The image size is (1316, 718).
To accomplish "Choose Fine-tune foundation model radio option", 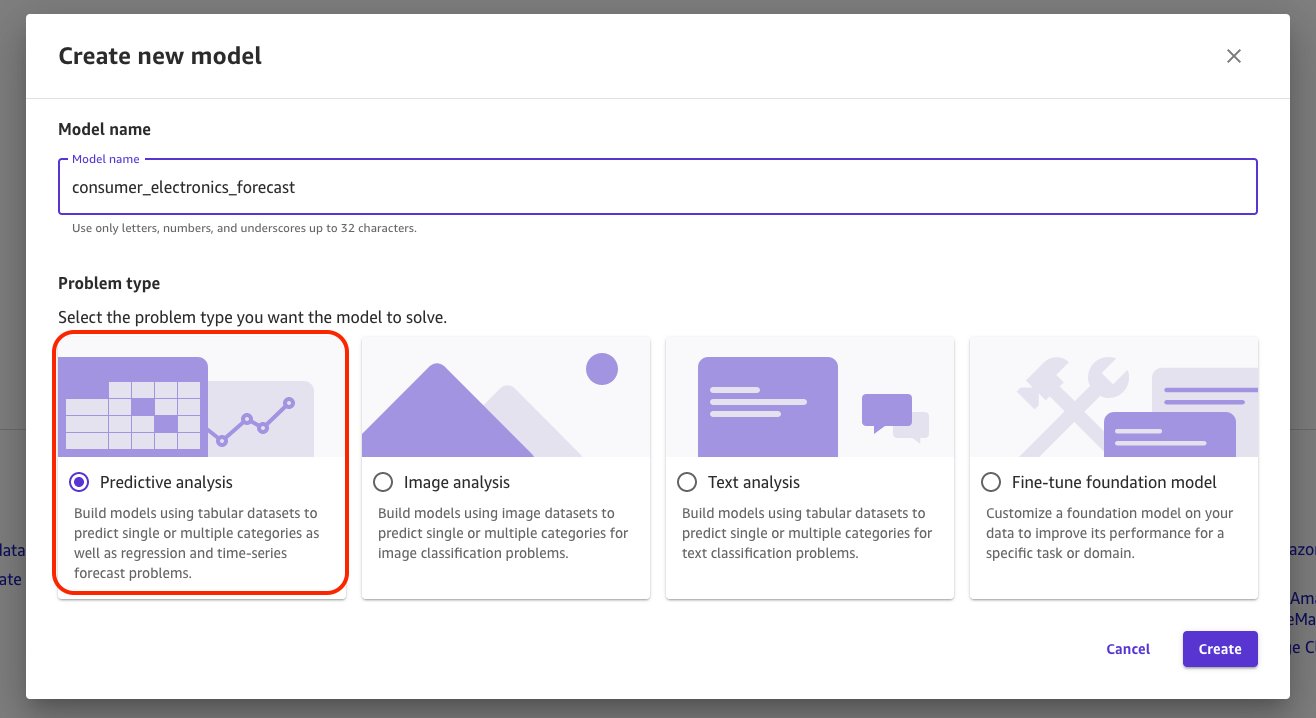I will 990,482.
